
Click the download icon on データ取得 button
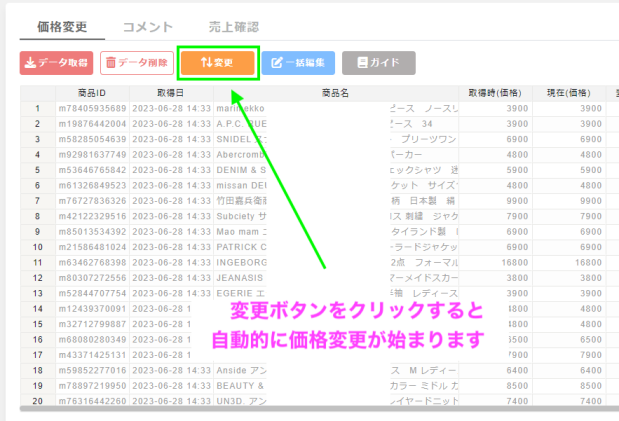tap(30, 63)
